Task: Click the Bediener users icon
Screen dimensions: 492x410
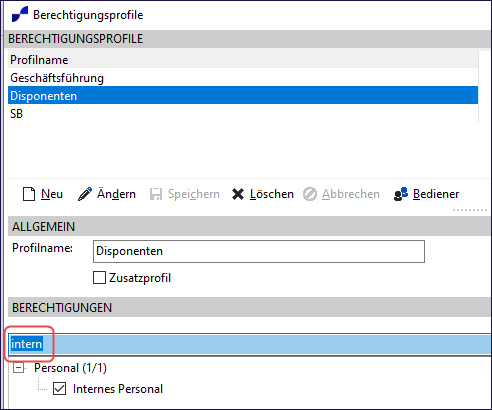Action: tap(401, 194)
